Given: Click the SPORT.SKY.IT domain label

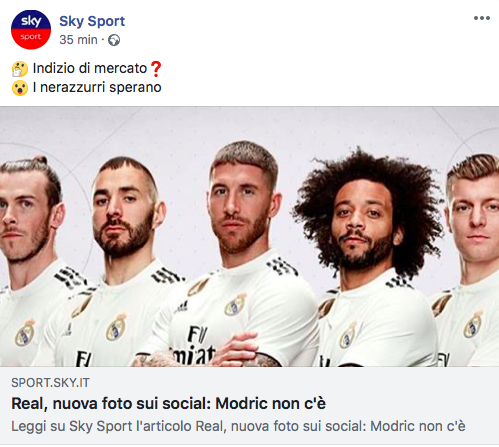Looking at the screenshot, I should coord(50,383).
